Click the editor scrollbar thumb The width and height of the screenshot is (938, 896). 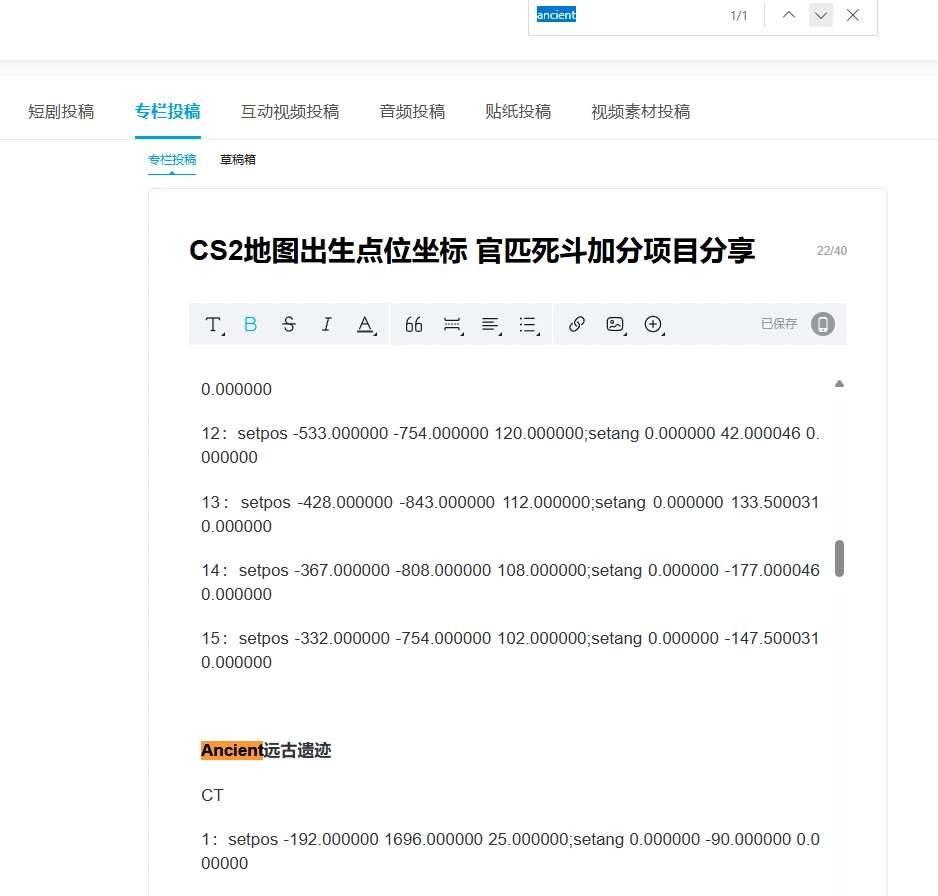(x=839, y=559)
